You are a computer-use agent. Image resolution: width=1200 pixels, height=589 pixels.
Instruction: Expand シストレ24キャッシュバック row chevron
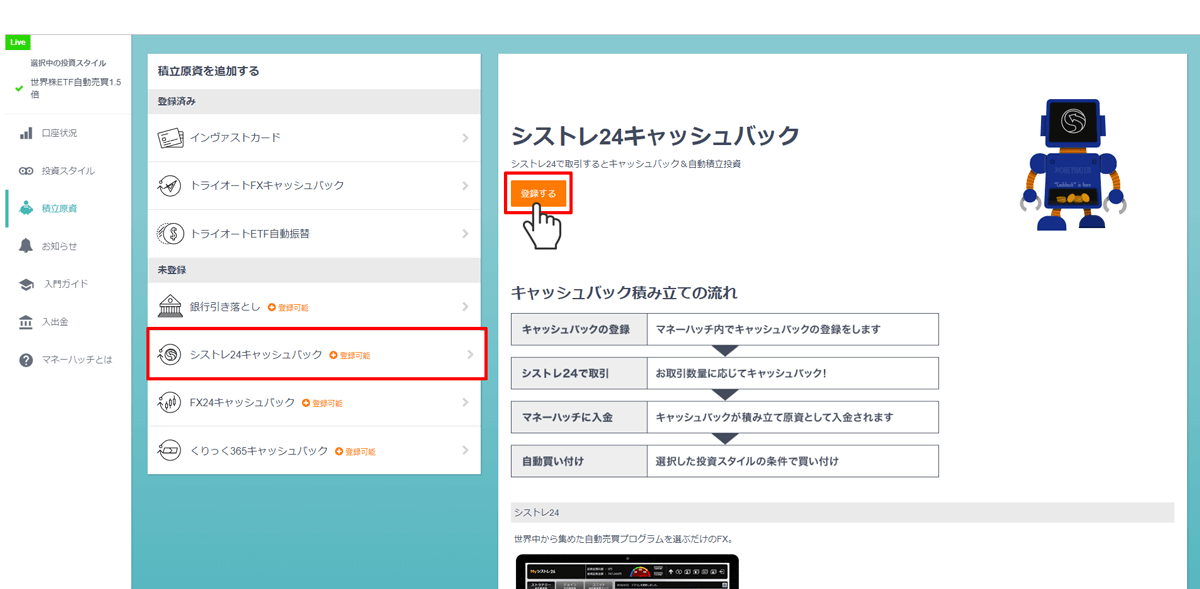pos(470,355)
